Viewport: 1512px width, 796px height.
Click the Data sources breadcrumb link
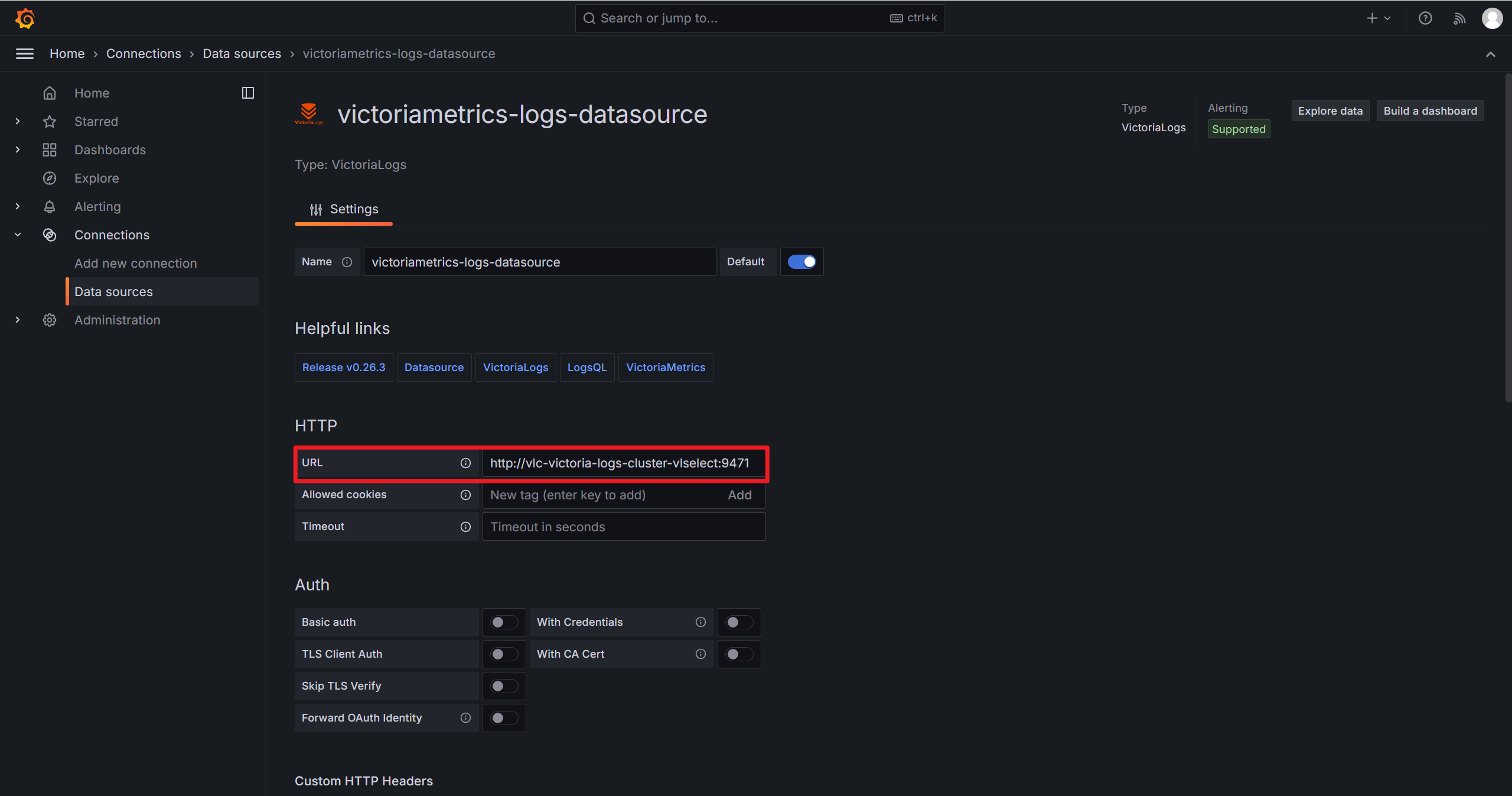point(242,54)
